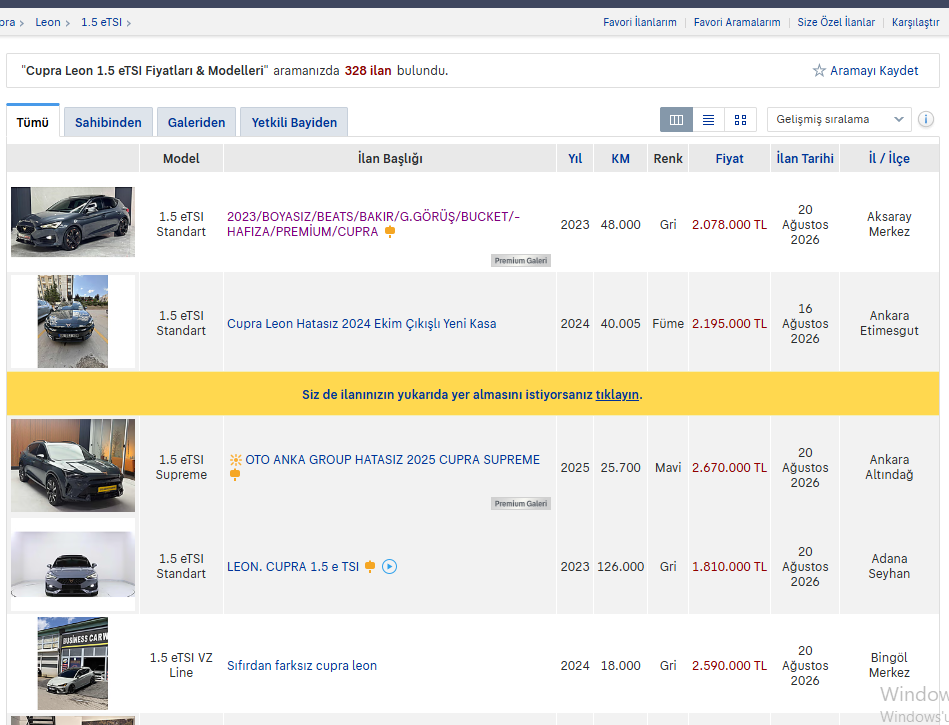Click 126.000 KM value
949x725 pixels.
pos(620,566)
